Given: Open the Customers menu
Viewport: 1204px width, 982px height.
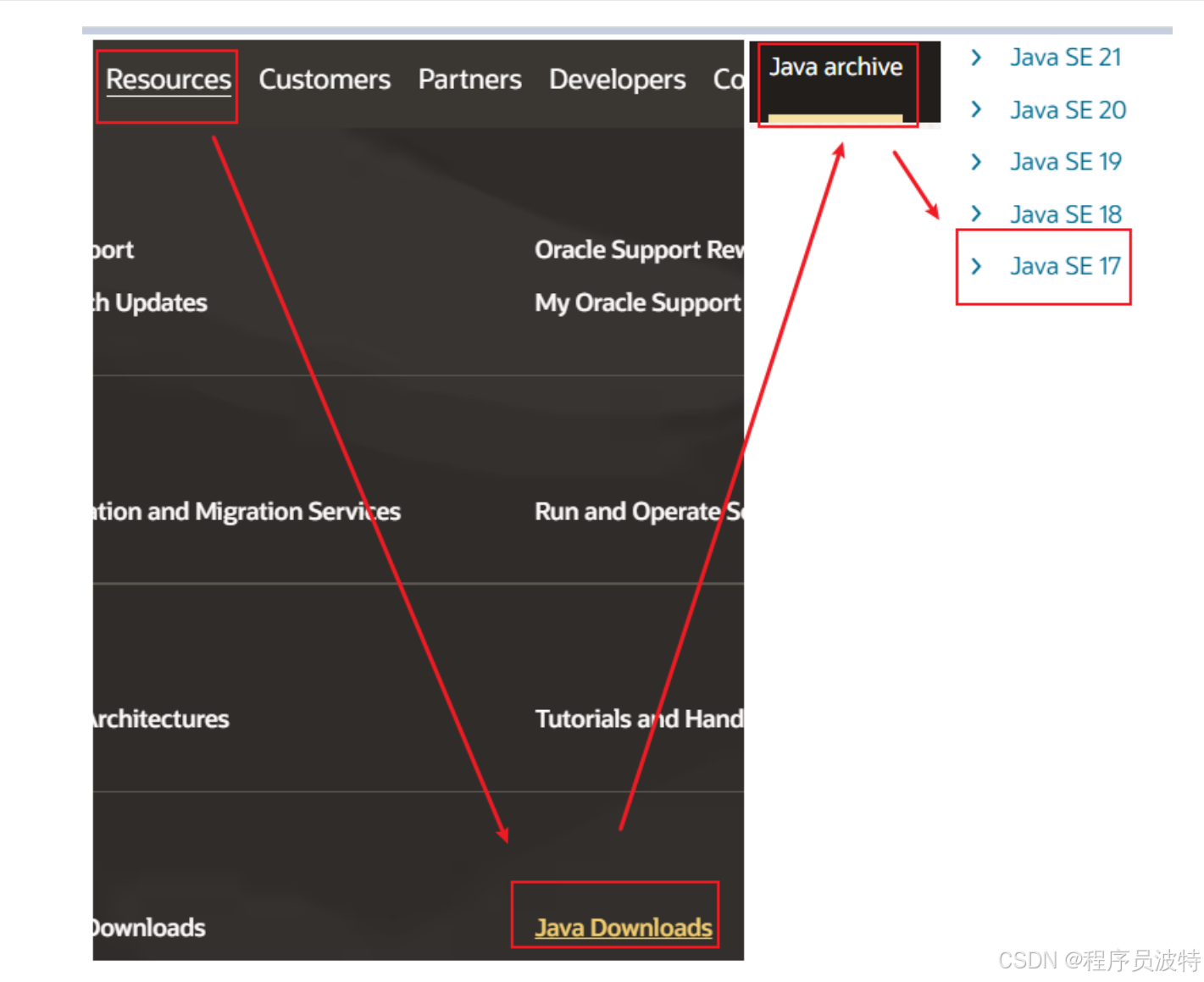Looking at the screenshot, I should 325,80.
